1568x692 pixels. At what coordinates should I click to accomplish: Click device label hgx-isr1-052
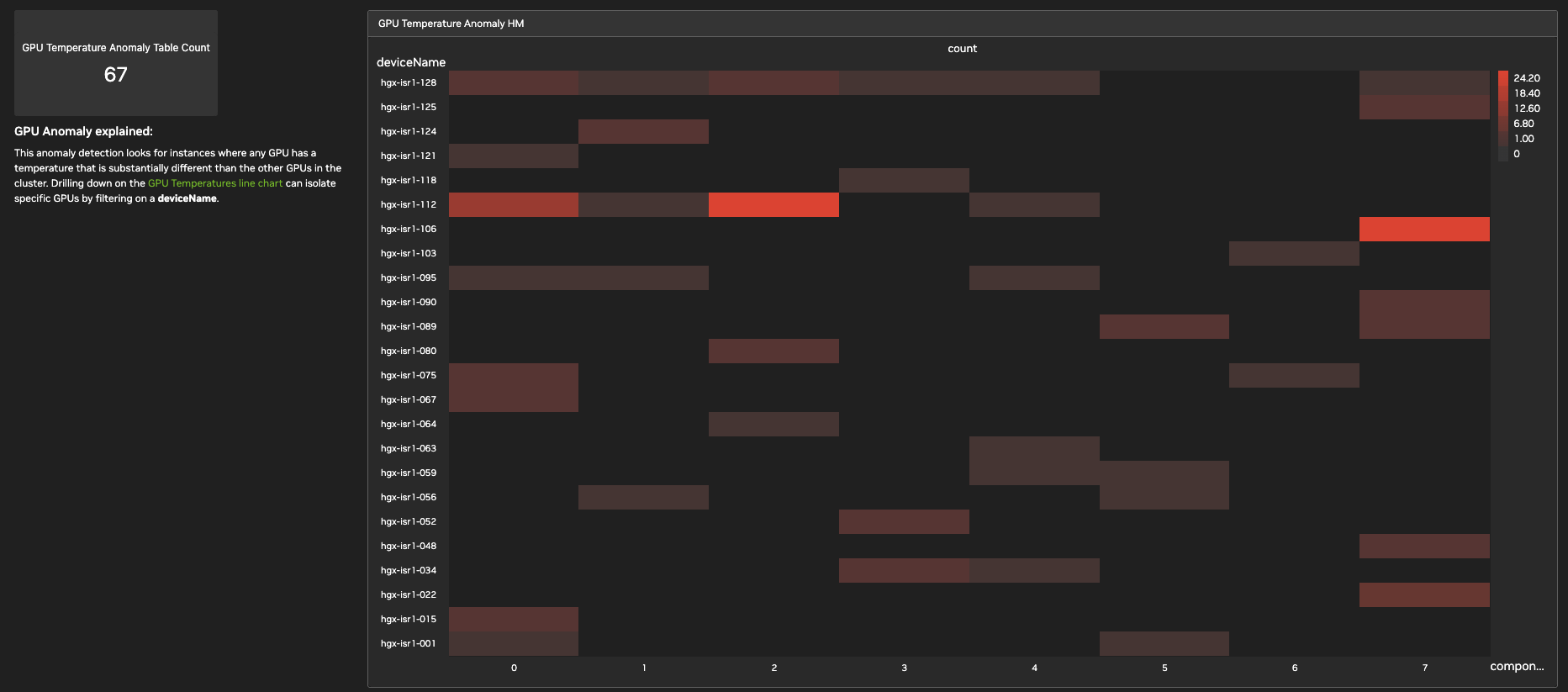coord(409,521)
